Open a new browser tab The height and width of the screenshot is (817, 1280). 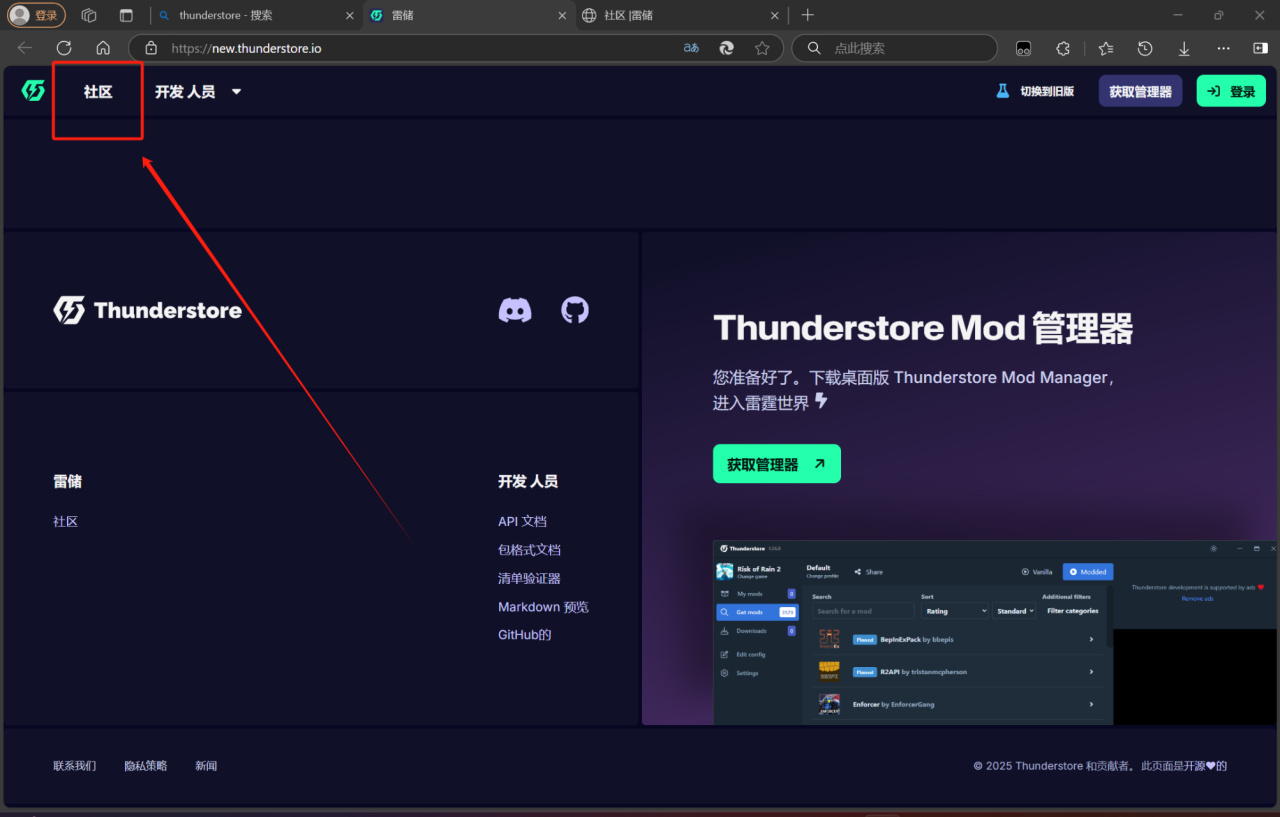(x=808, y=15)
